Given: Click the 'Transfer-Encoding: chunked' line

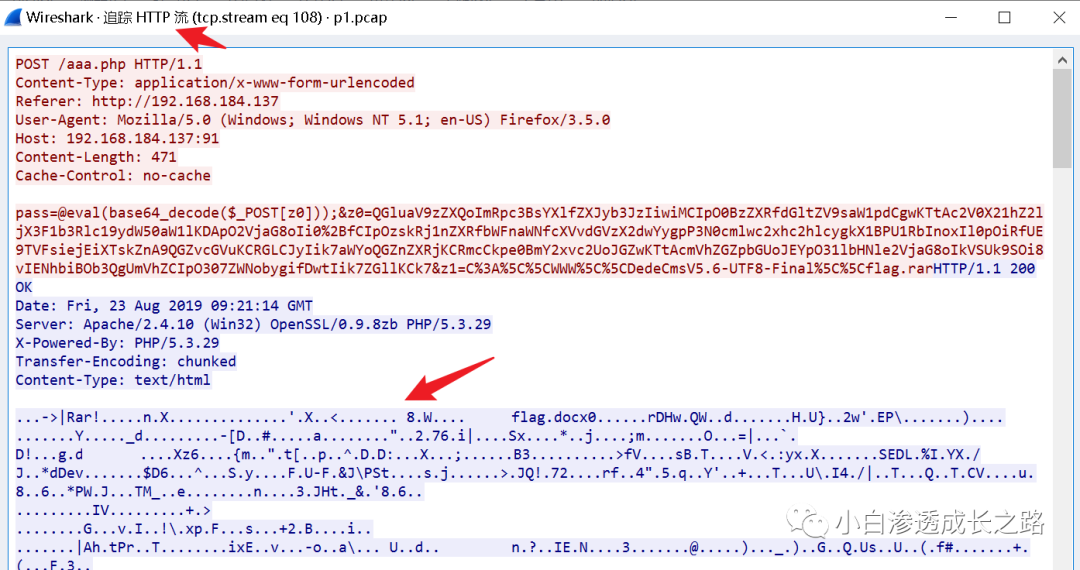Looking at the screenshot, I should pos(126,361).
